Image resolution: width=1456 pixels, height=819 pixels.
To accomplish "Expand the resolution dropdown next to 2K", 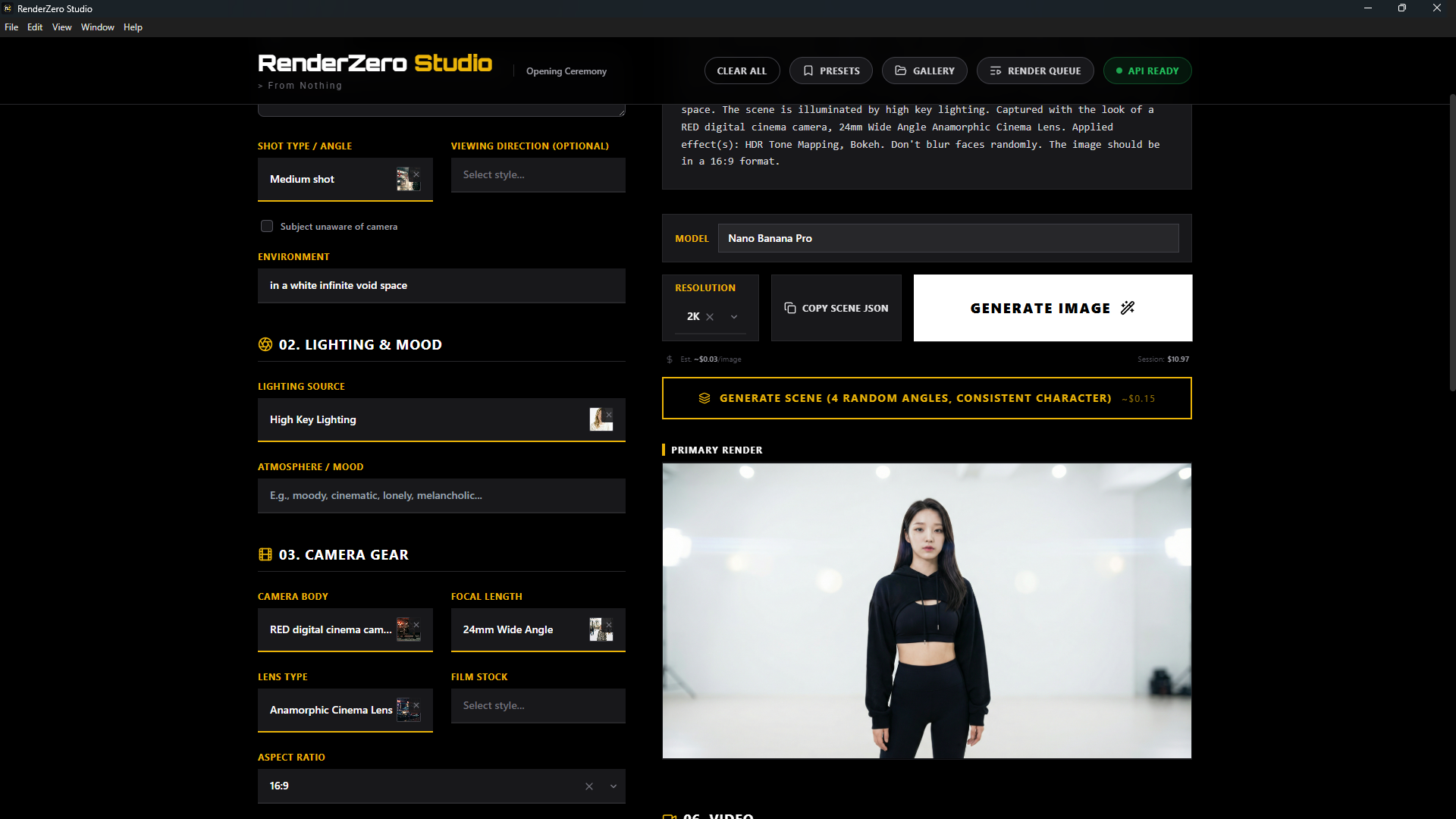I will click(x=733, y=317).
